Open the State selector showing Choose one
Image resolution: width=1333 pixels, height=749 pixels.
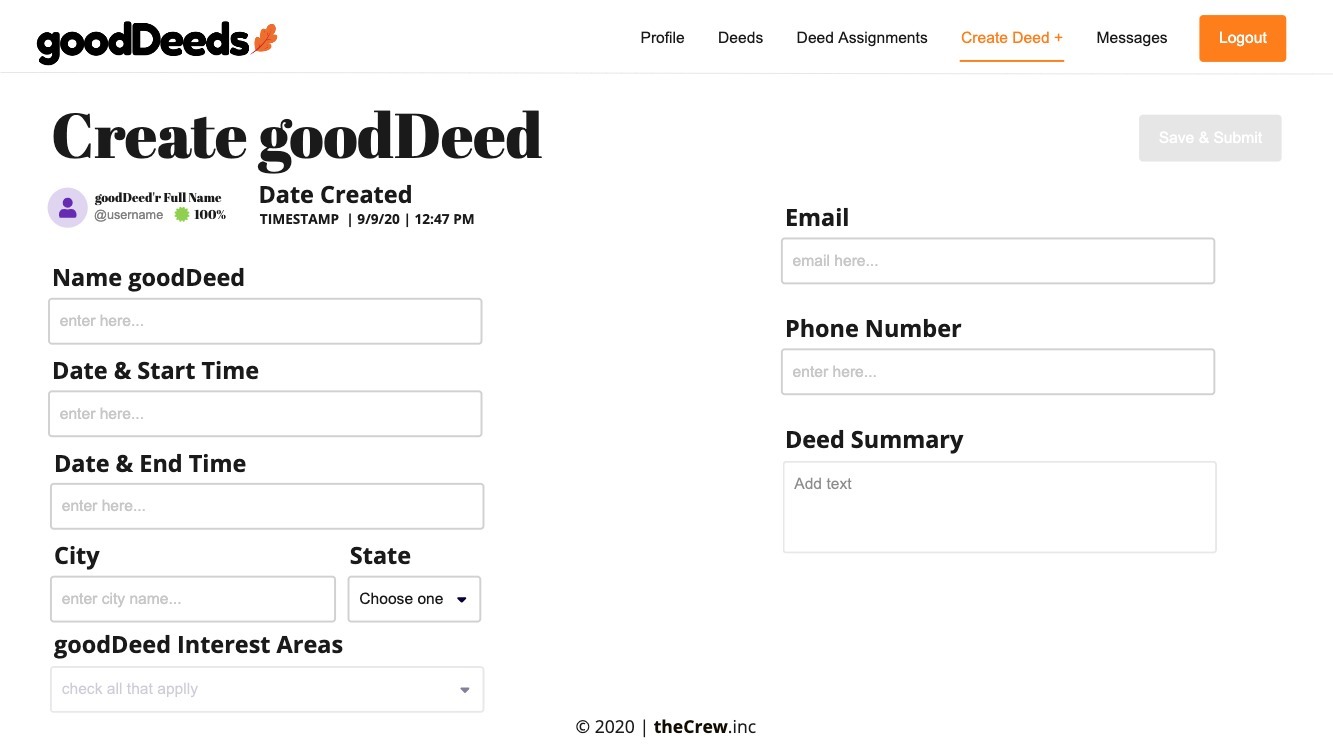[x=413, y=598]
